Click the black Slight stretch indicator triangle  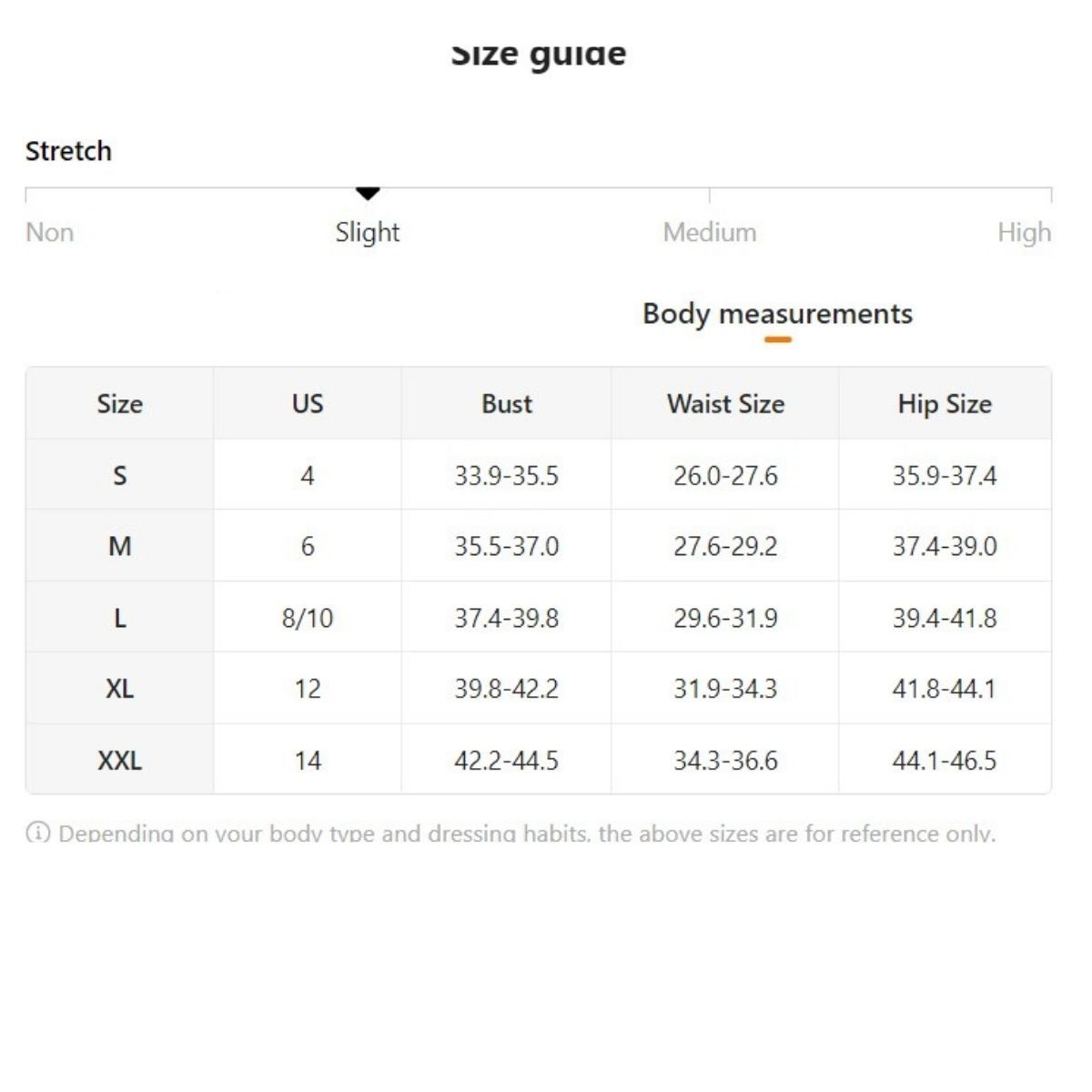pos(368,193)
